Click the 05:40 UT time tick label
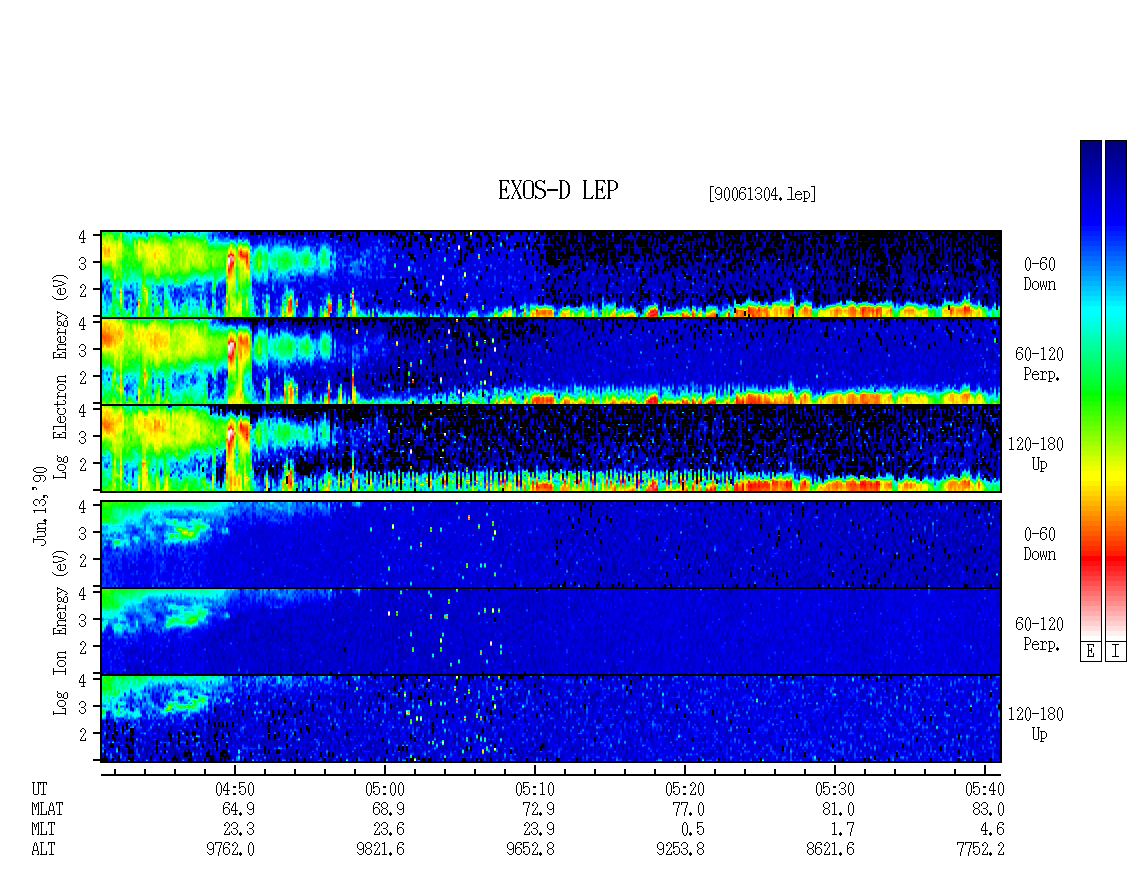The height and width of the screenshot is (875, 1130). pyautogui.click(x=984, y=789)
